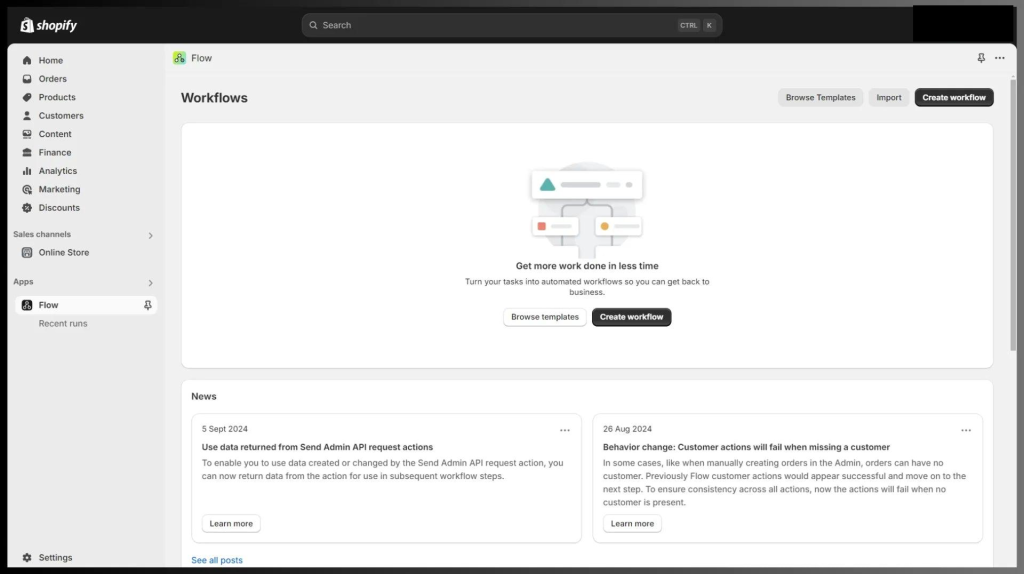Viewport: 1024px width, 574px height.
Task: Unpin the Flow app in sidebar
Action: point(148,305)
